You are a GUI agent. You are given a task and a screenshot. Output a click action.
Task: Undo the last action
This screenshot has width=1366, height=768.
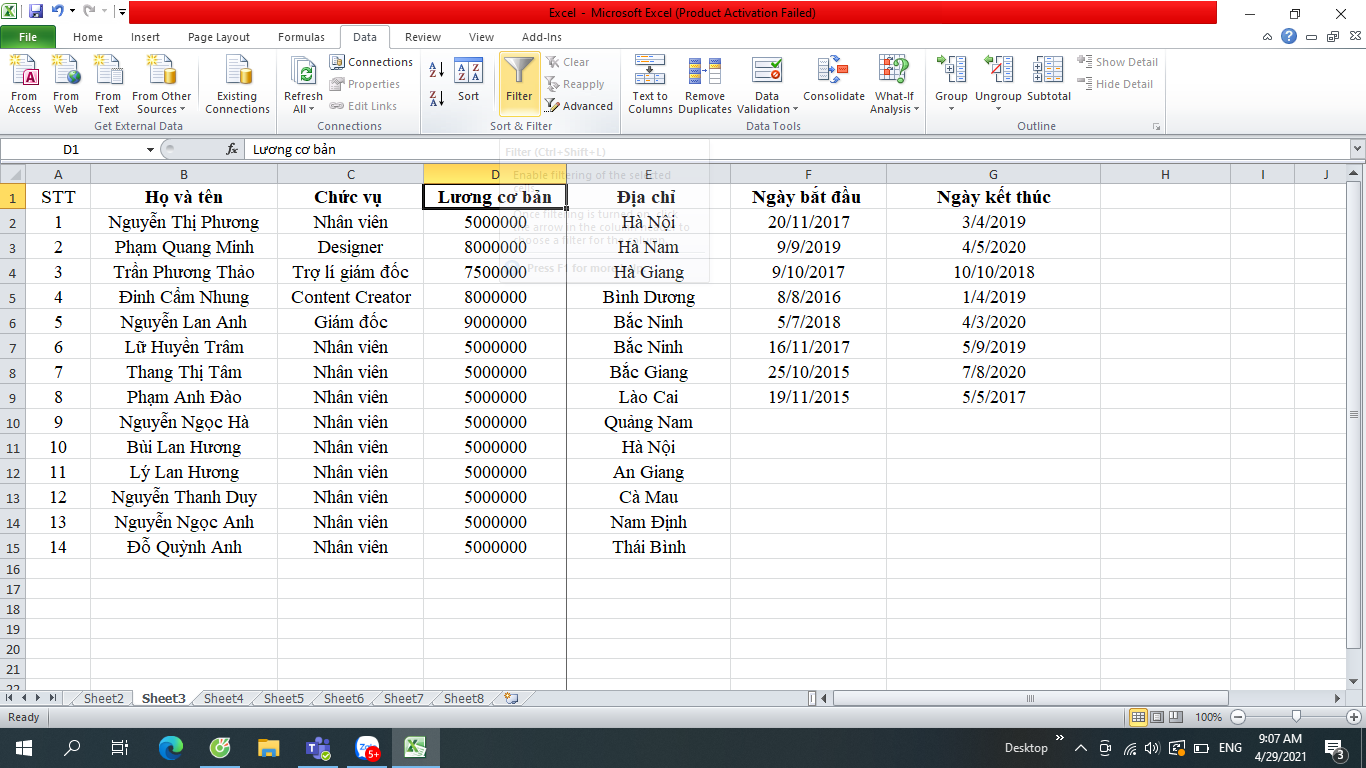coord(58,12)
